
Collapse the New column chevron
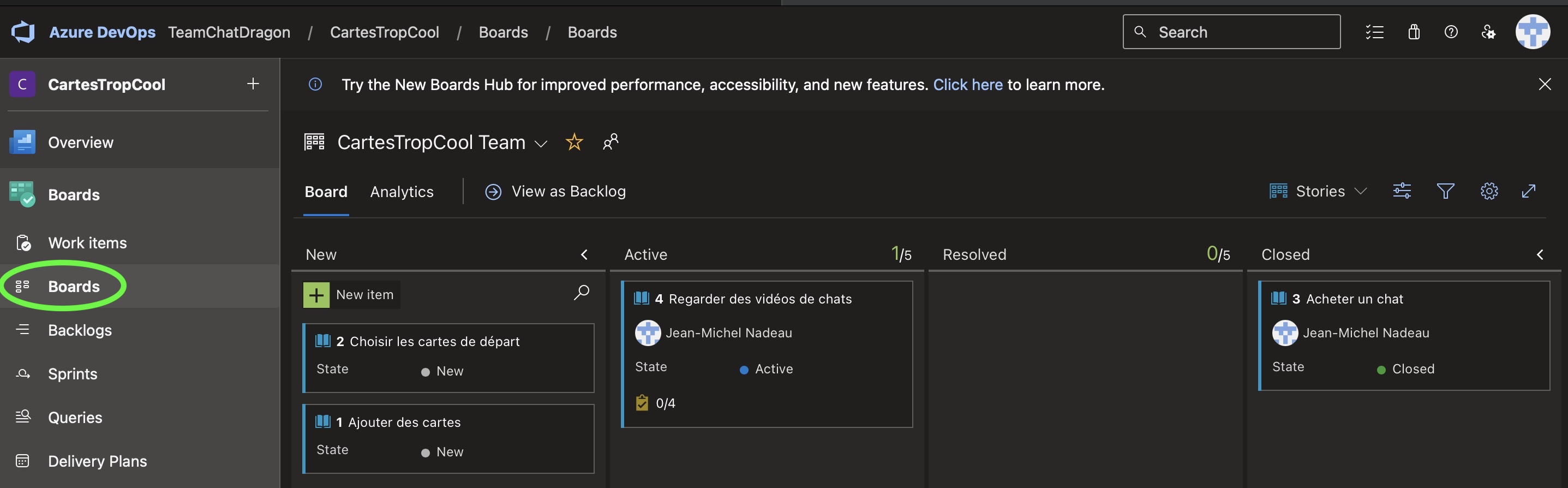coord(584,255)
